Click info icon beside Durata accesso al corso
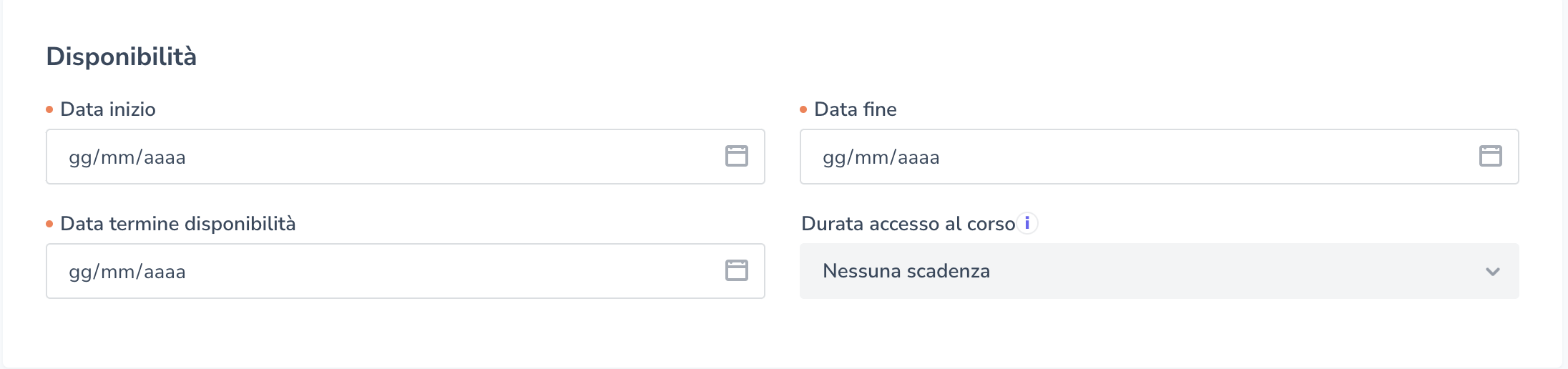Screen dimensions: 1568x369 pyautogui.click(x=1027, y=223)
